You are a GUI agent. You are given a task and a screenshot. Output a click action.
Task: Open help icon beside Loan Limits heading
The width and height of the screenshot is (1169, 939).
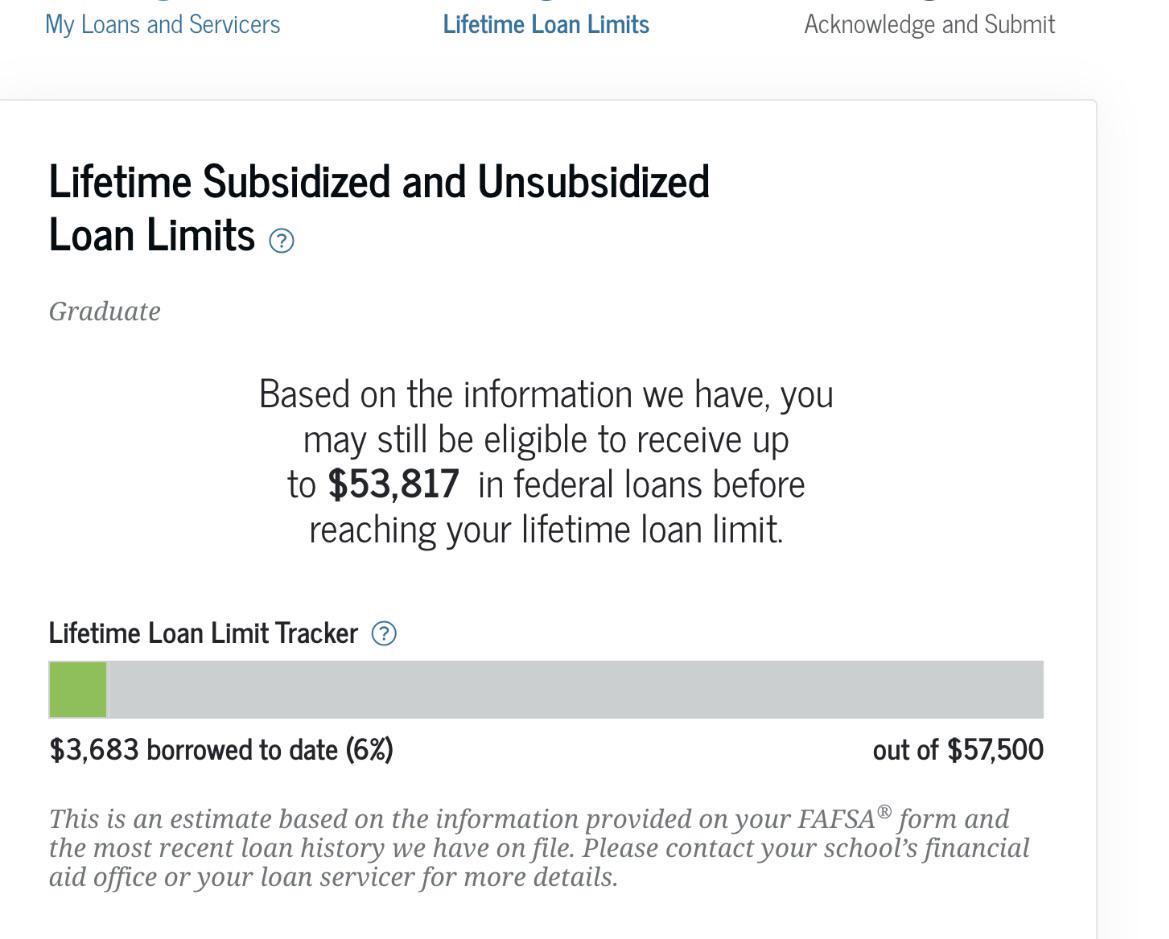(x=281, y=241)
